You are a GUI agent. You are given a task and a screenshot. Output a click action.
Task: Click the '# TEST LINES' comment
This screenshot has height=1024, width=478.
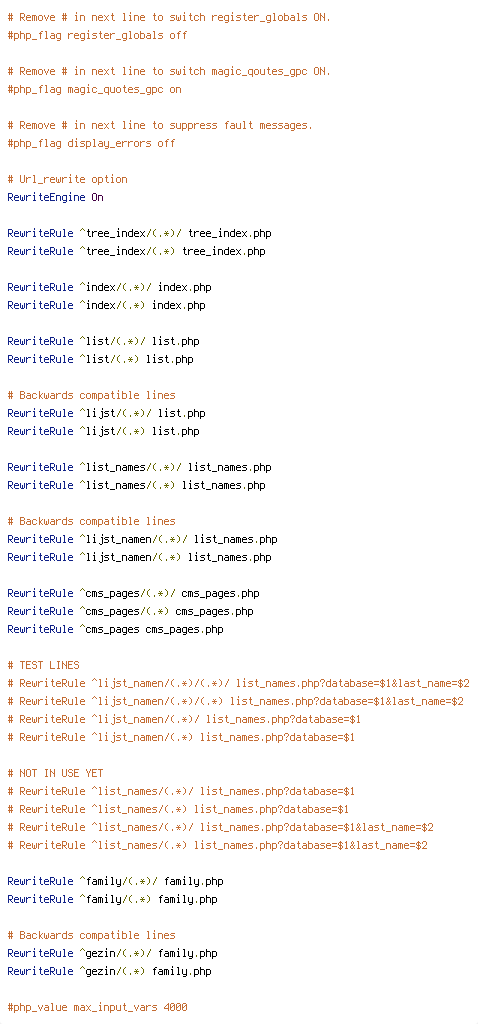point(43,665)
